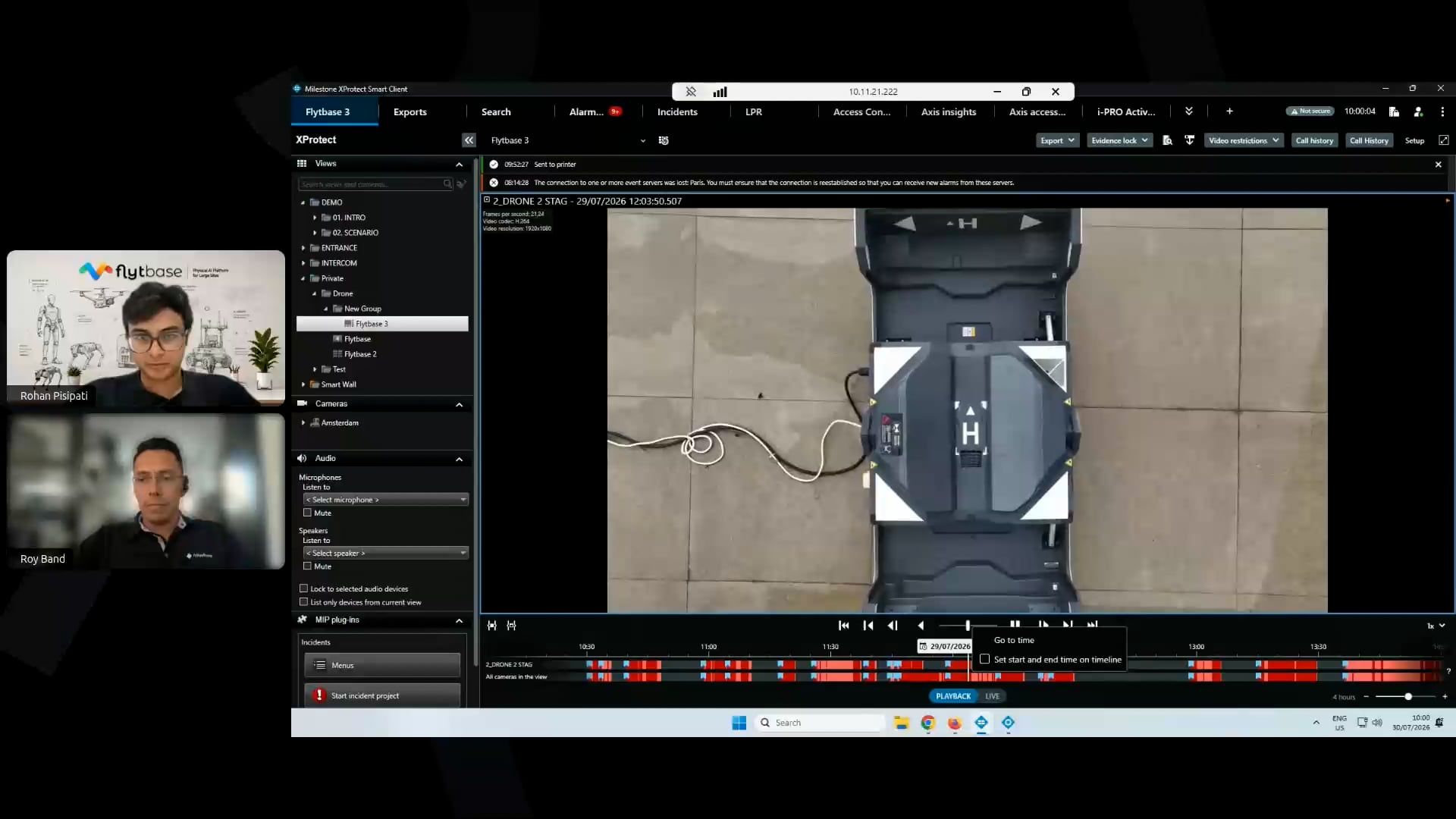Open the three-dot settings menu
This screenshot has width=1456, height=819.
(x=1442, y=111)
